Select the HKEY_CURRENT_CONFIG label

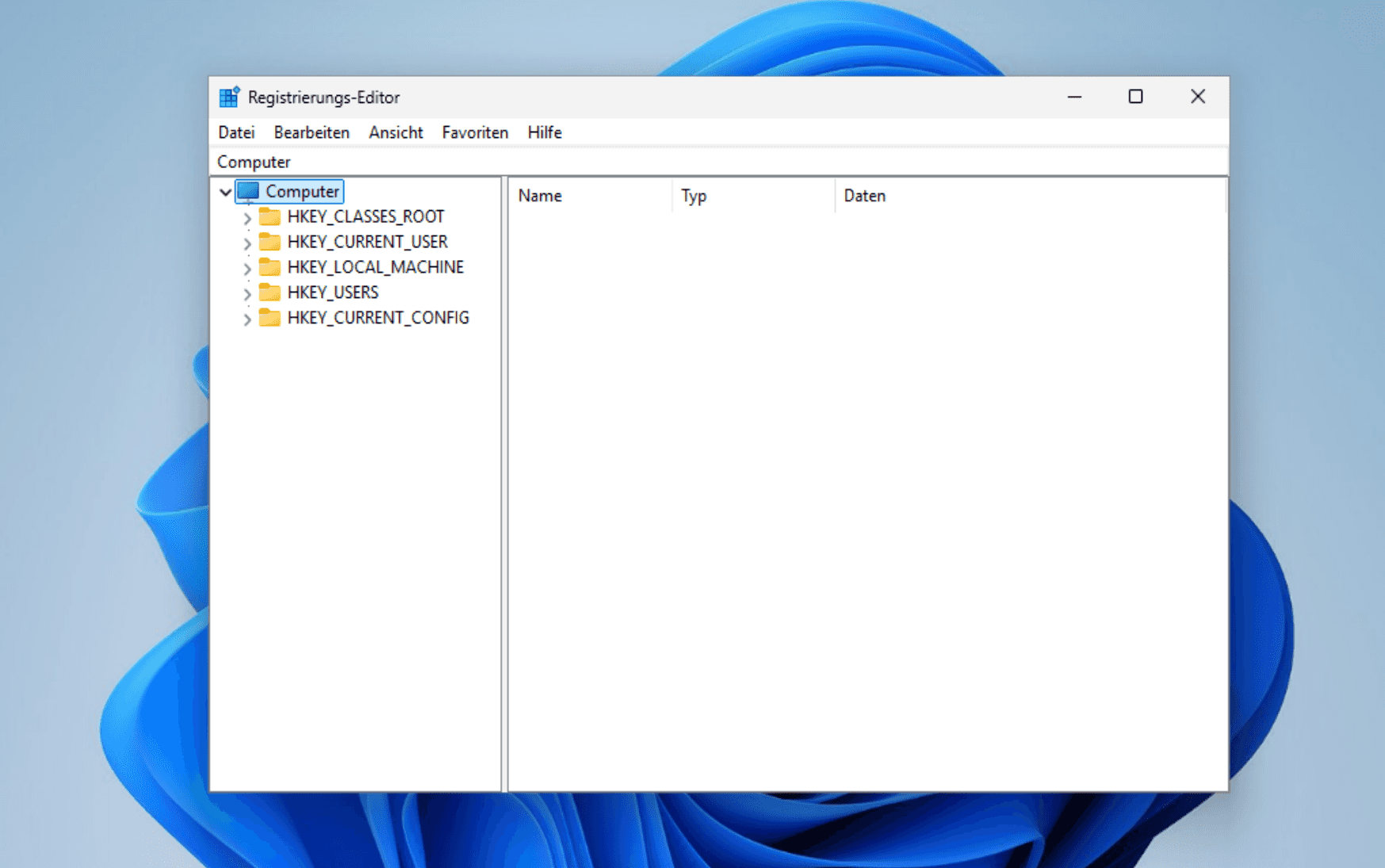pyautogui.click(x=378, y=318)
